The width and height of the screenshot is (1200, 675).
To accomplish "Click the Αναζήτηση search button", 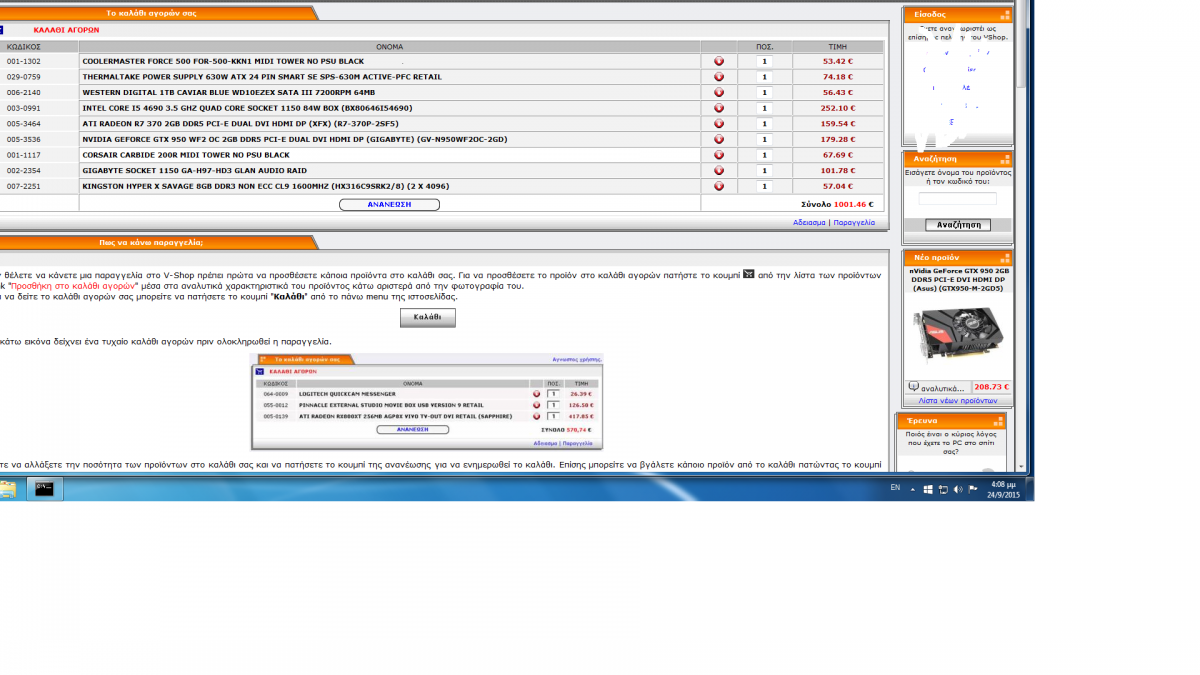I will 958,225.
